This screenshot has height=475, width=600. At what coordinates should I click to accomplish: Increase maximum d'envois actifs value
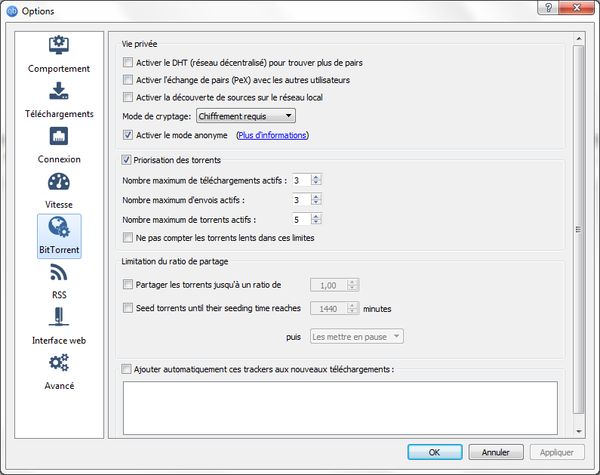316,197
